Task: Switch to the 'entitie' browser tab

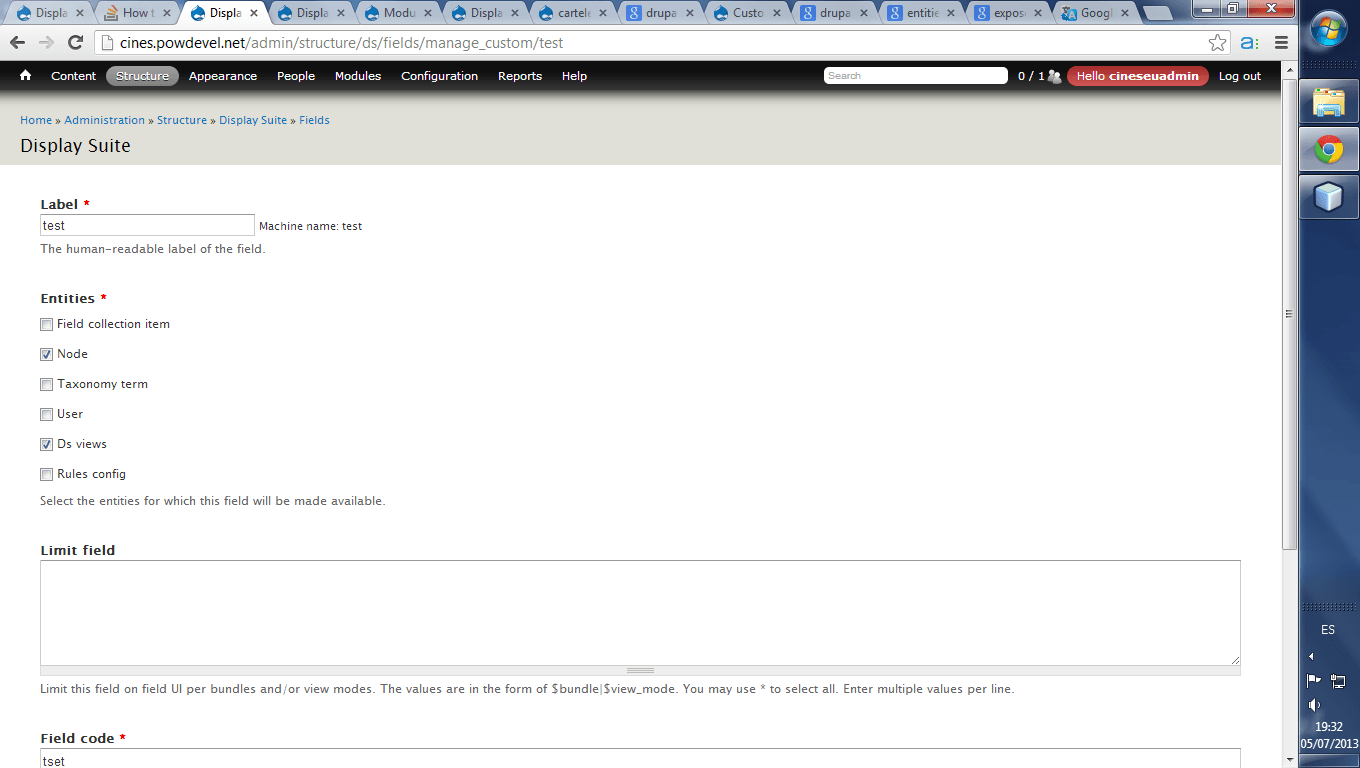Action: [x=922, y=13]
